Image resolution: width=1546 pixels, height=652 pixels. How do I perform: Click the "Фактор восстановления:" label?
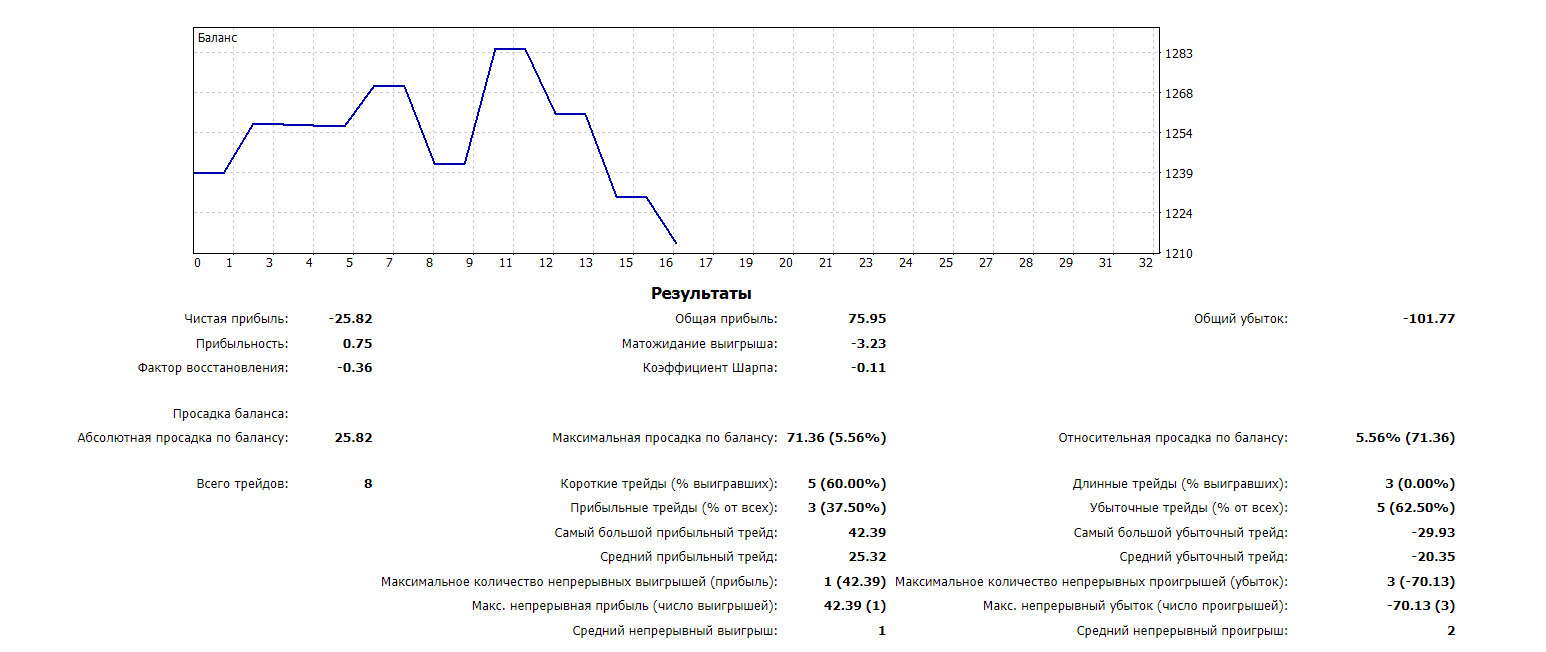[x=213, y=367]
